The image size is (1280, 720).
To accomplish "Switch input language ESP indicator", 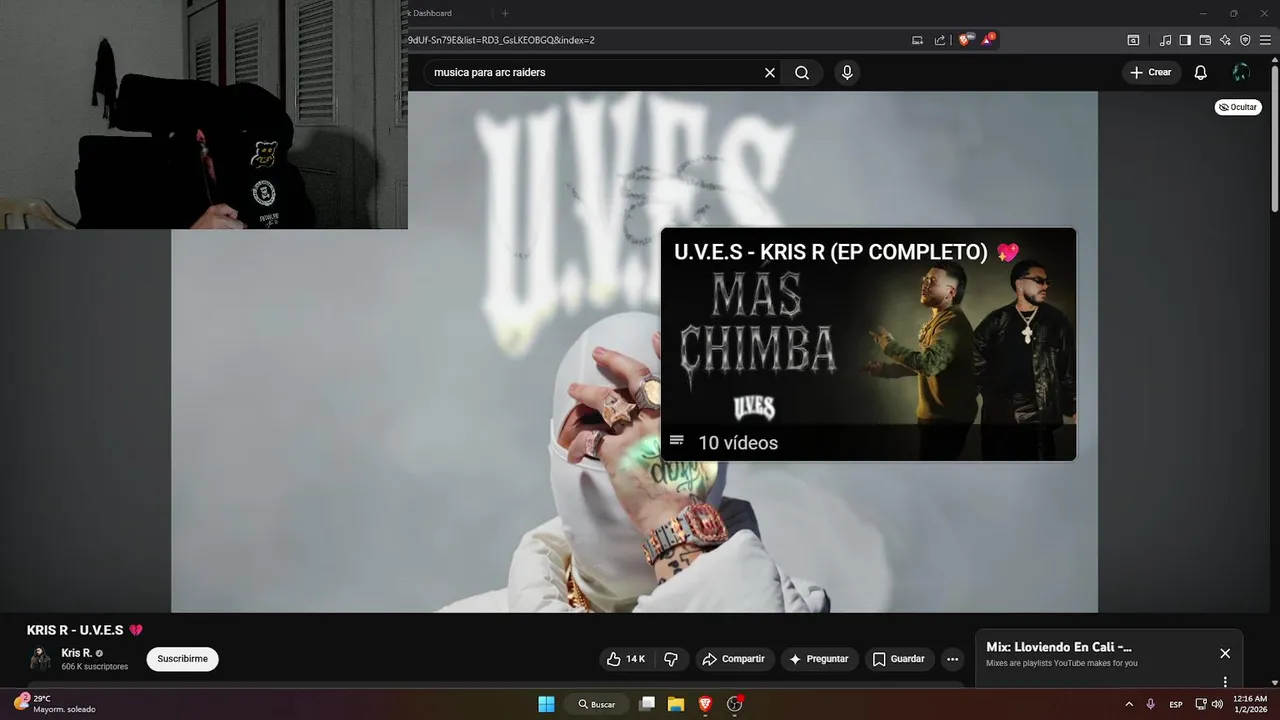I will (x=1176, y=704).
